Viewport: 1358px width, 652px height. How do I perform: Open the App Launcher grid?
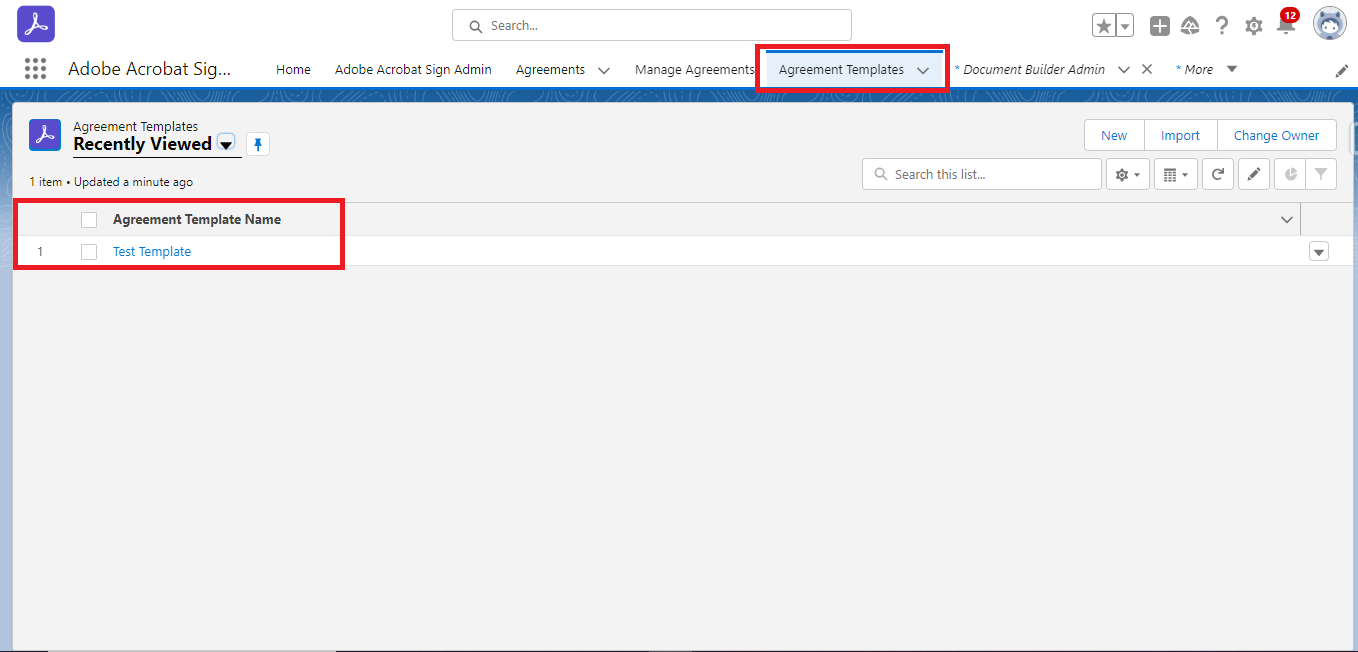click(x=35, y=69)
